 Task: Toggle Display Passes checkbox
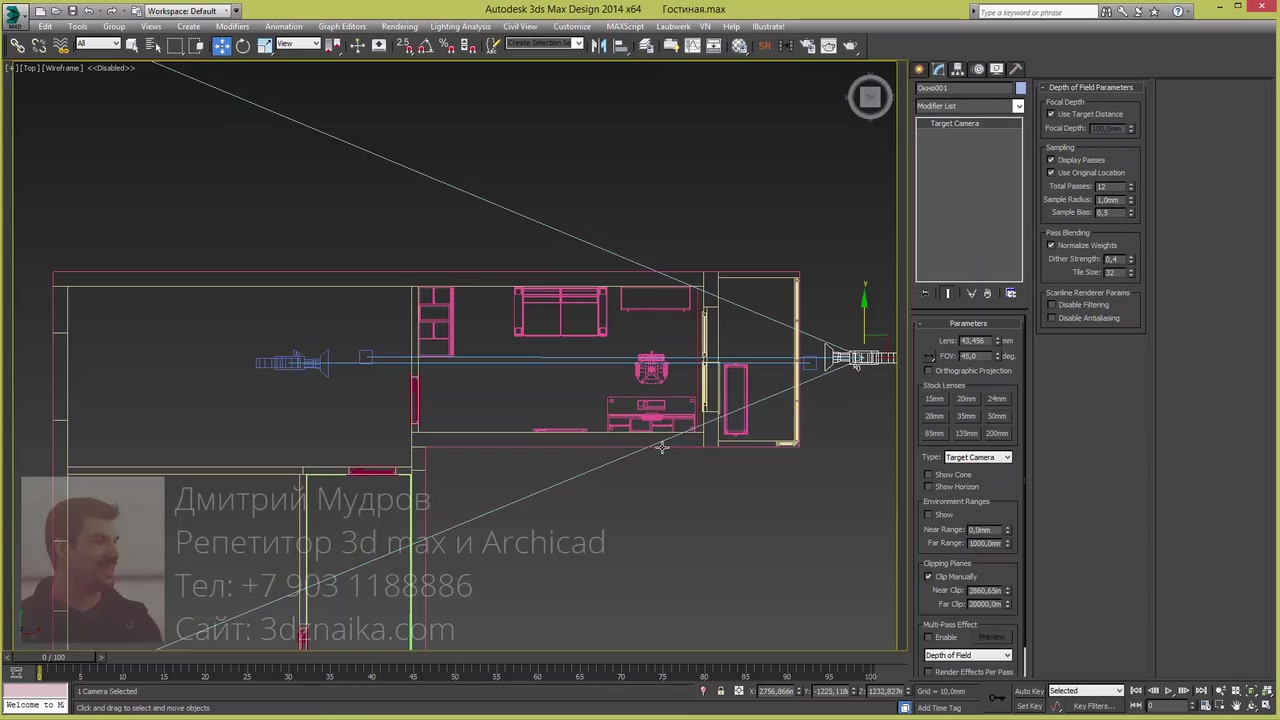1051,160
